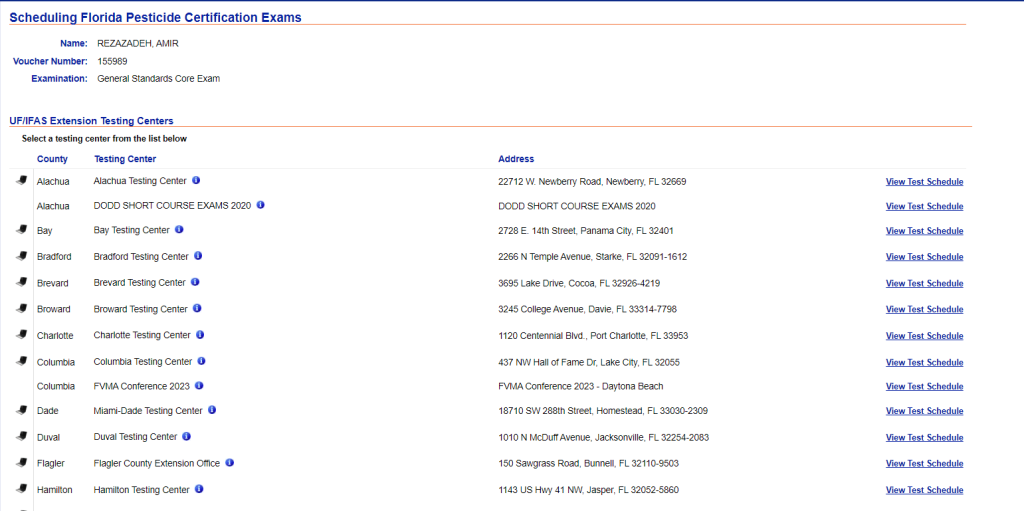Open Brevard Testing Center info icon
1024x511 pixels.
coord(195,282)
